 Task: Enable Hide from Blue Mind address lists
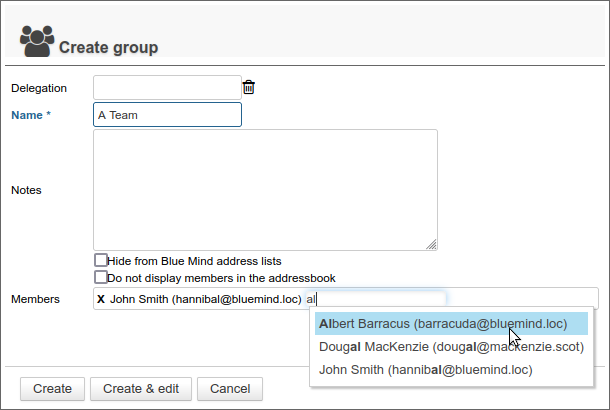(x=101, y=260)
